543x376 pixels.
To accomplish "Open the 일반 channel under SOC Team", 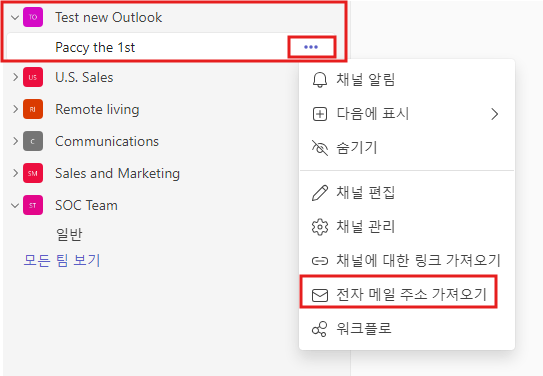I will pos(69,235).
